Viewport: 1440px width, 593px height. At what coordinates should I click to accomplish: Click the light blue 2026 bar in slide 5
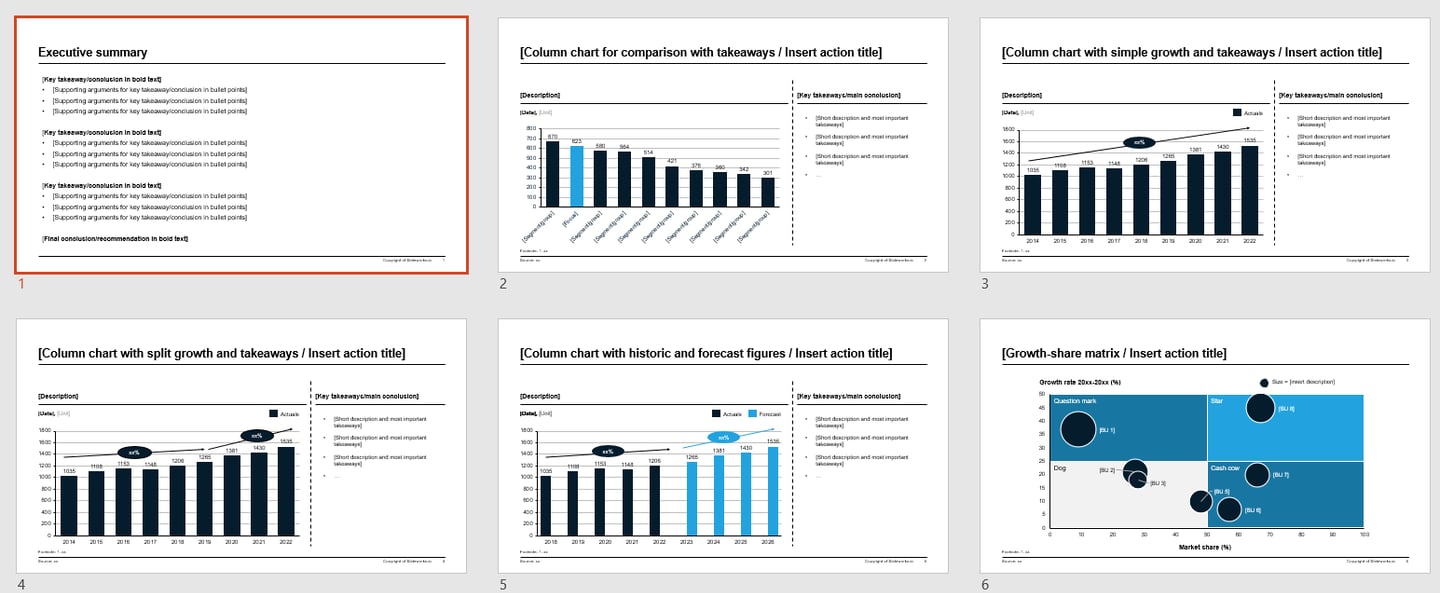click(772, 491)
